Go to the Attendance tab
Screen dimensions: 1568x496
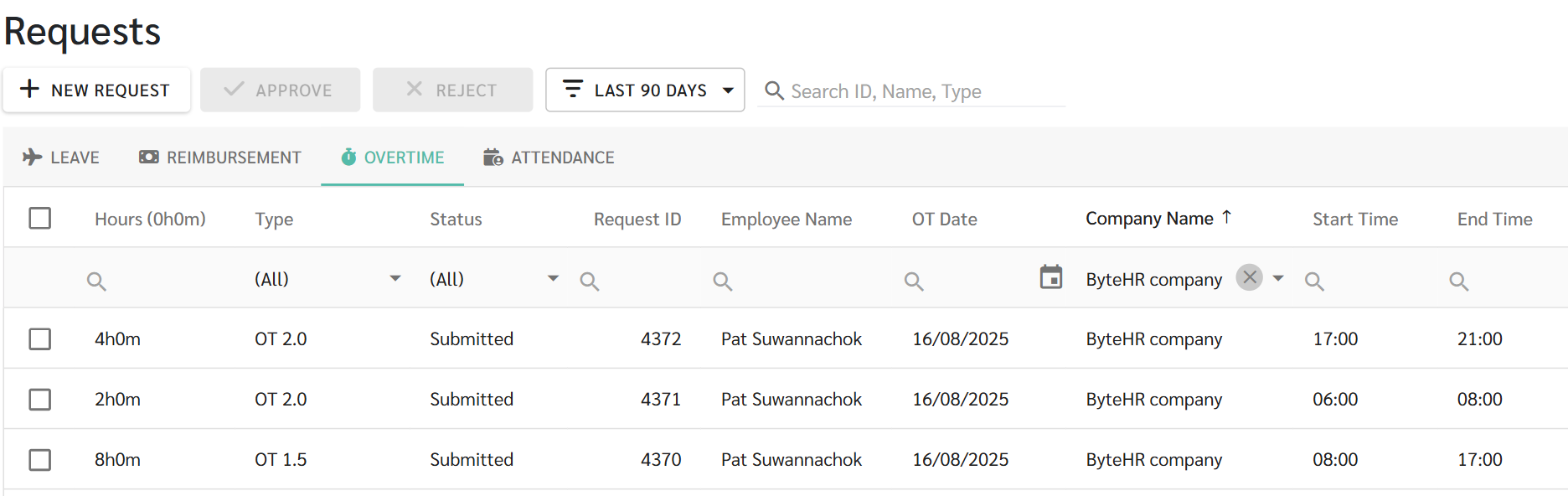549,158
